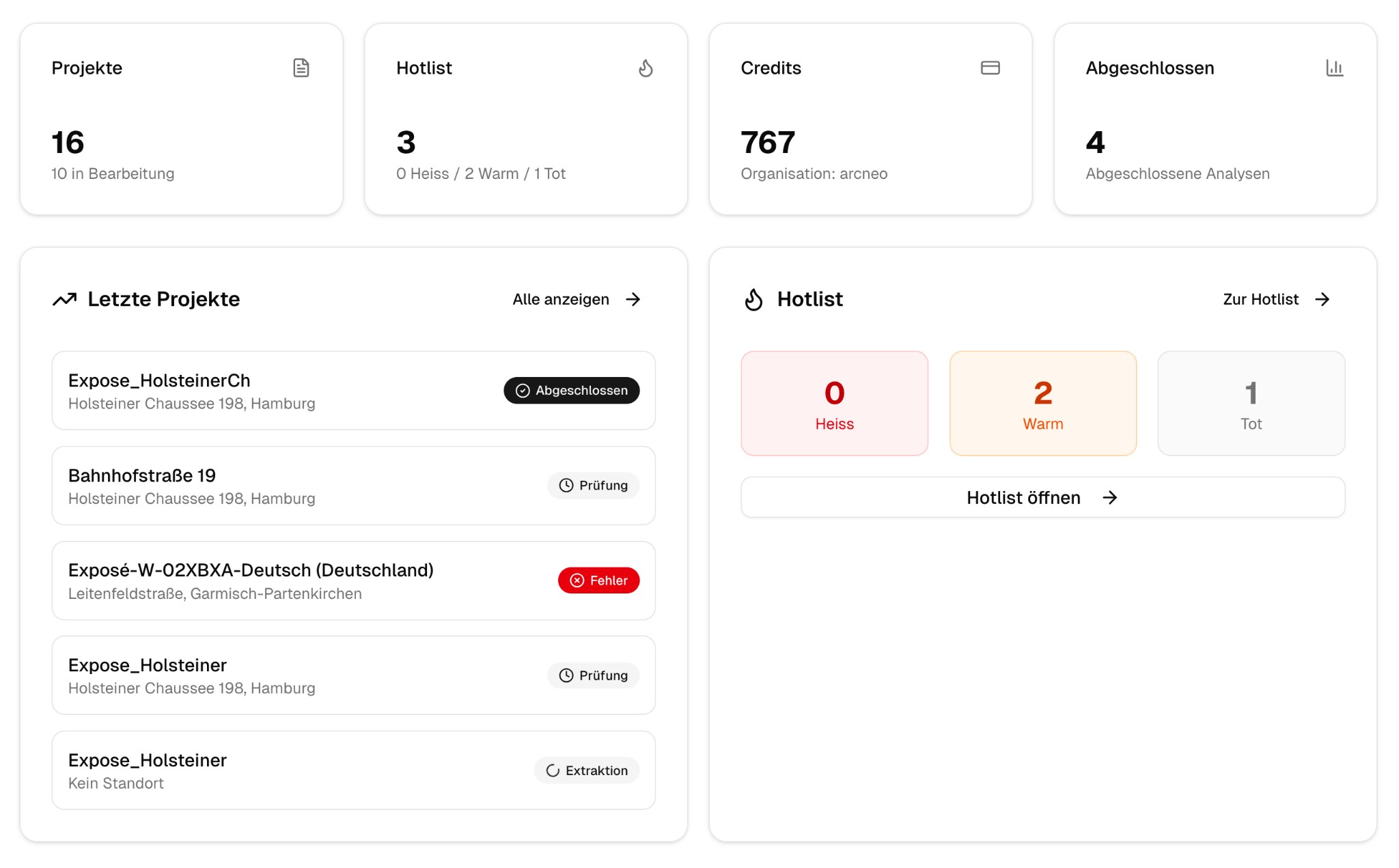Follow the Zur Hotlist link
Screen dimensions: 1399x868
pos(1260,299)
